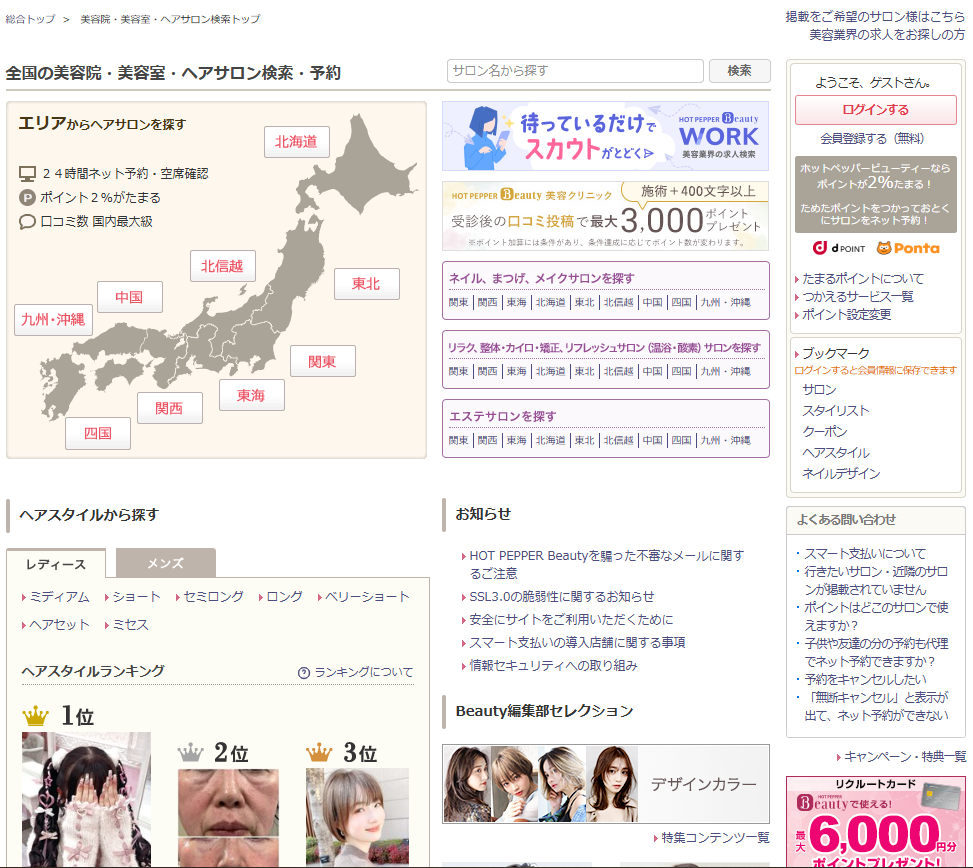Viewport: 973px width, 868px height.
Task: Click 九州・沖縄 under エステサロンを探す
Action: tap(725, 441)
